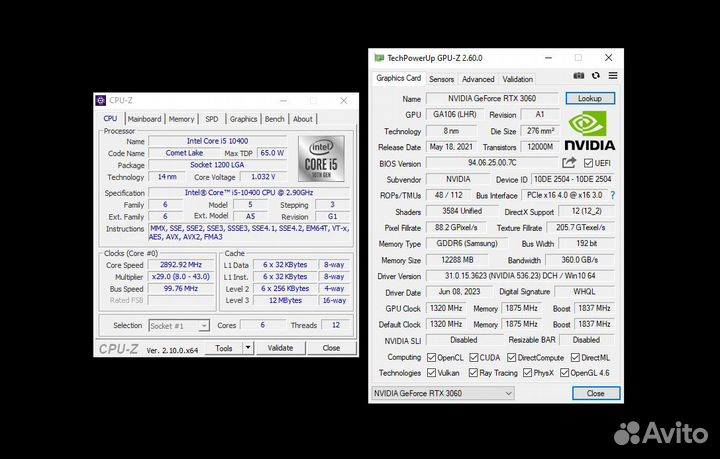Click the Intel Core i5 badge in CPU-Z
Viewport: 720px width, 459px height.
tap(321, 158)
